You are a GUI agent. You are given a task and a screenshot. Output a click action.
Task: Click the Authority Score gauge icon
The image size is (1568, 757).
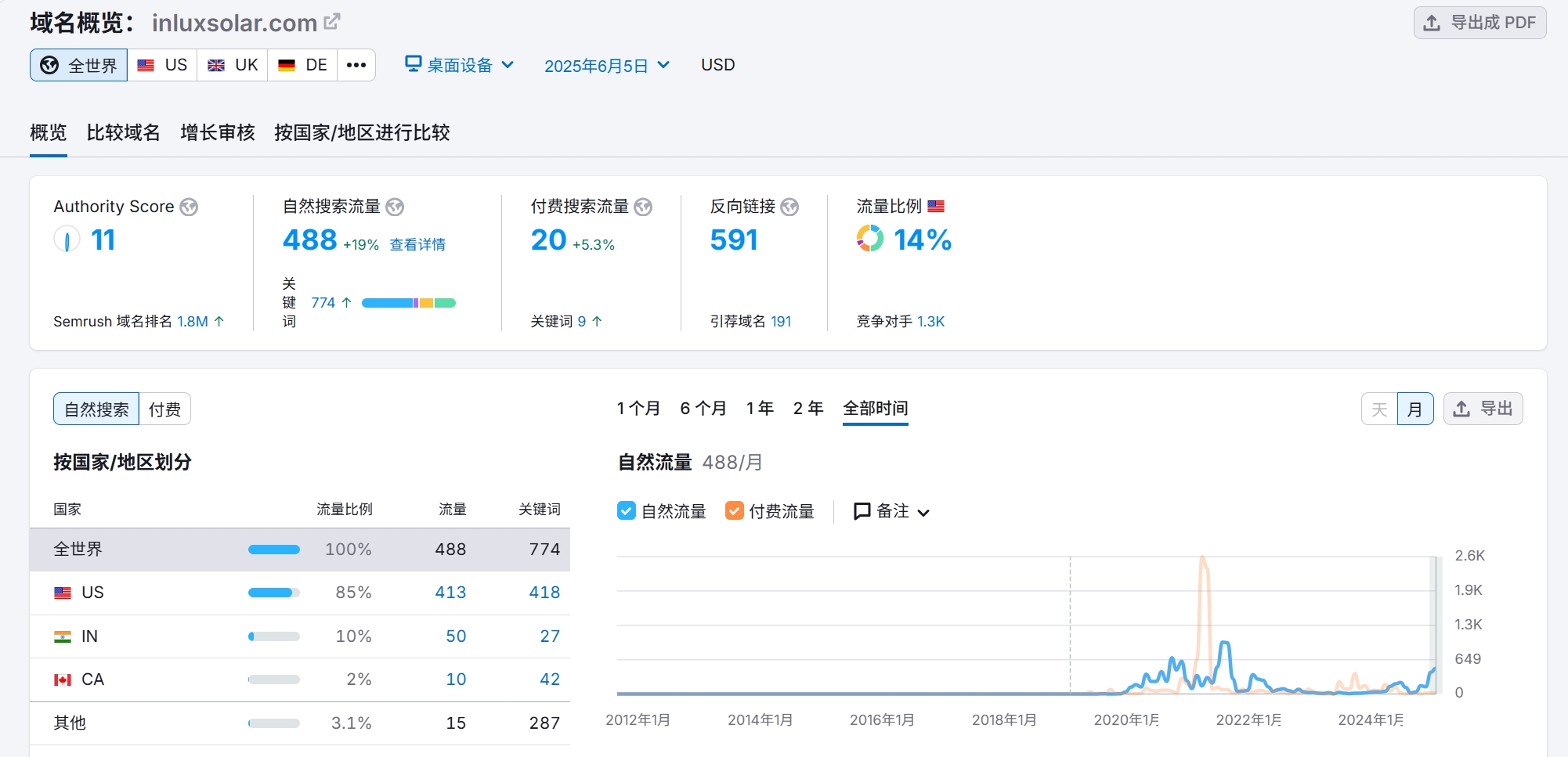[x=67, y=239]
